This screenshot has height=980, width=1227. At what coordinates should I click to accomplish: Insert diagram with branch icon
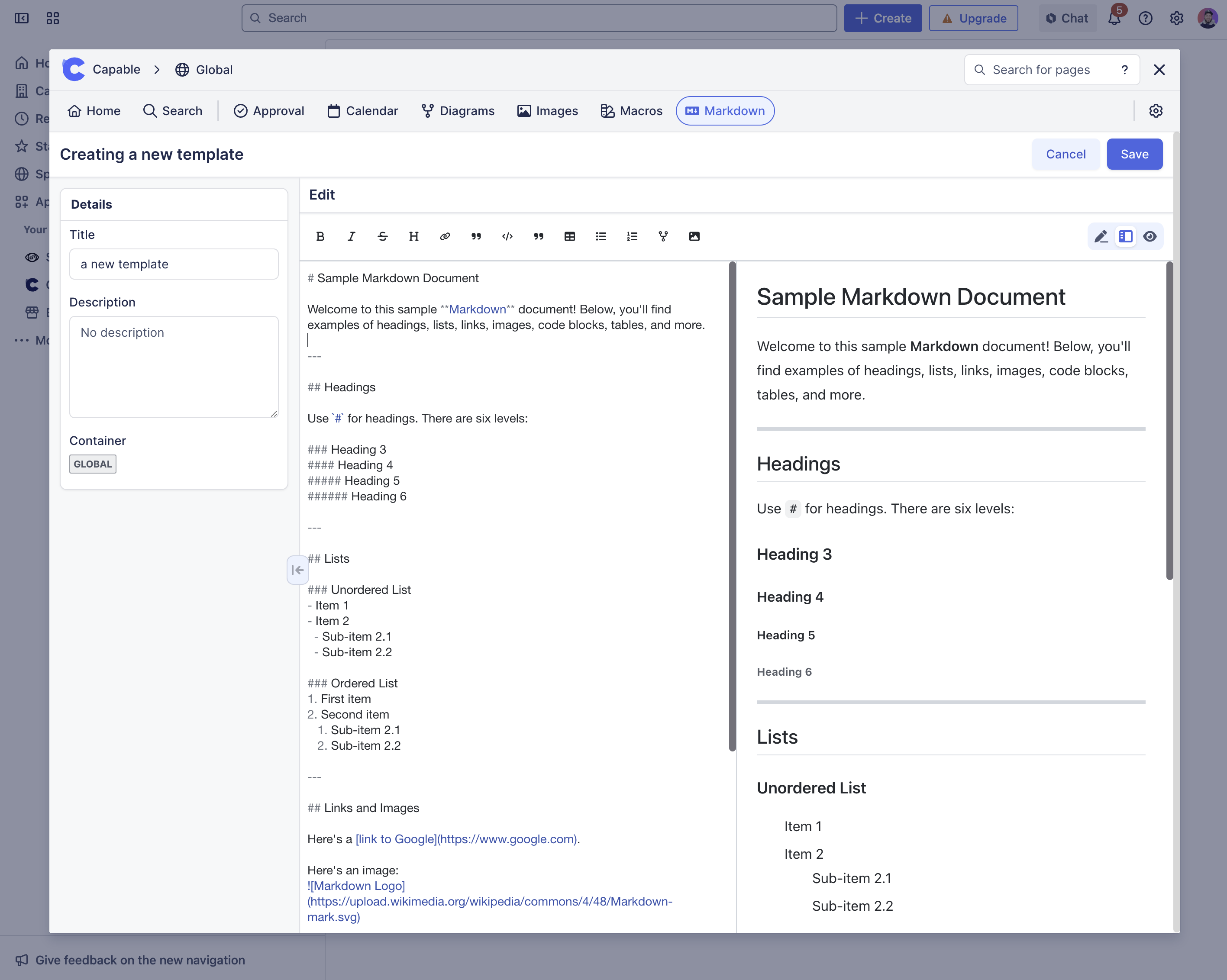click(663, 236)
